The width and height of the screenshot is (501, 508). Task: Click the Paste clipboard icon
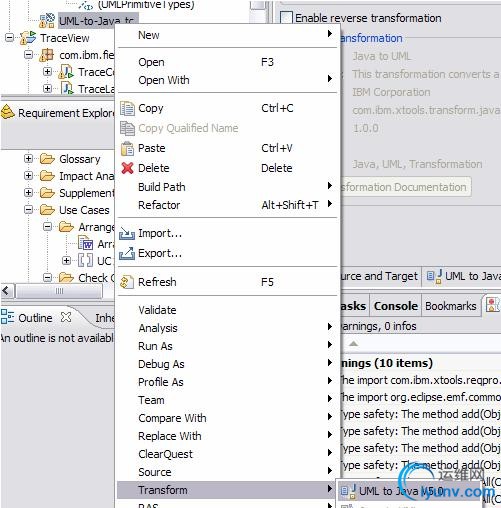point(127,148)
